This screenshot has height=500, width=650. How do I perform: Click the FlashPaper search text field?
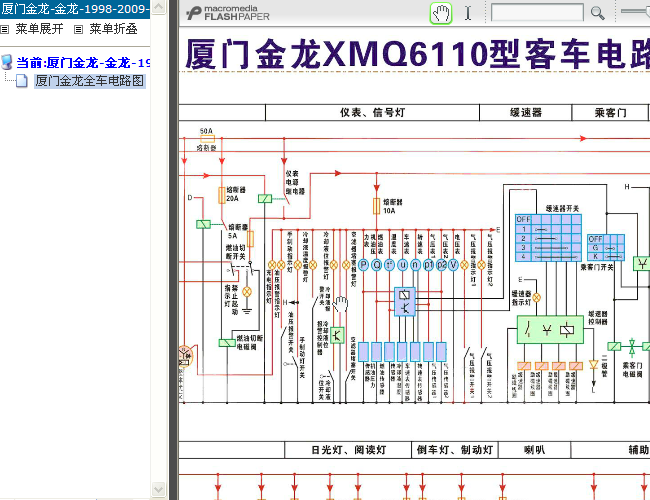tap(537, 13)
